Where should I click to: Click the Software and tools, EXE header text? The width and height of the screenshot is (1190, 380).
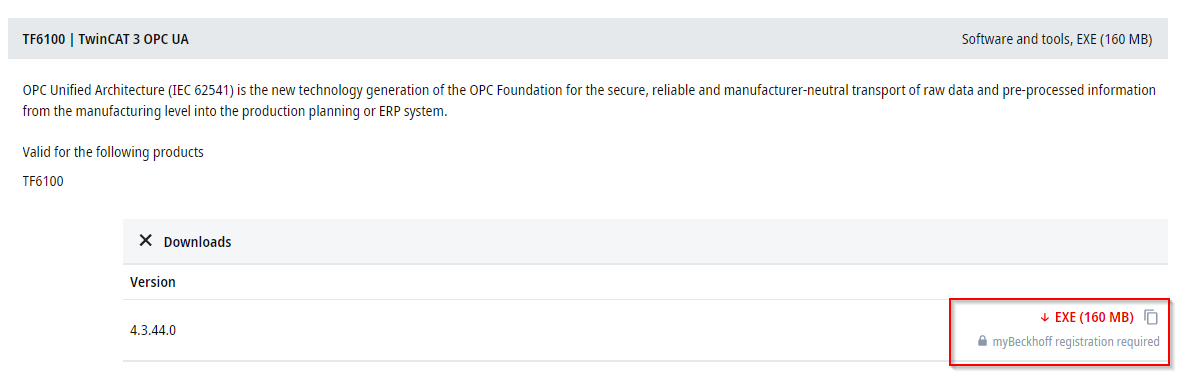[x=1056, y=39]
